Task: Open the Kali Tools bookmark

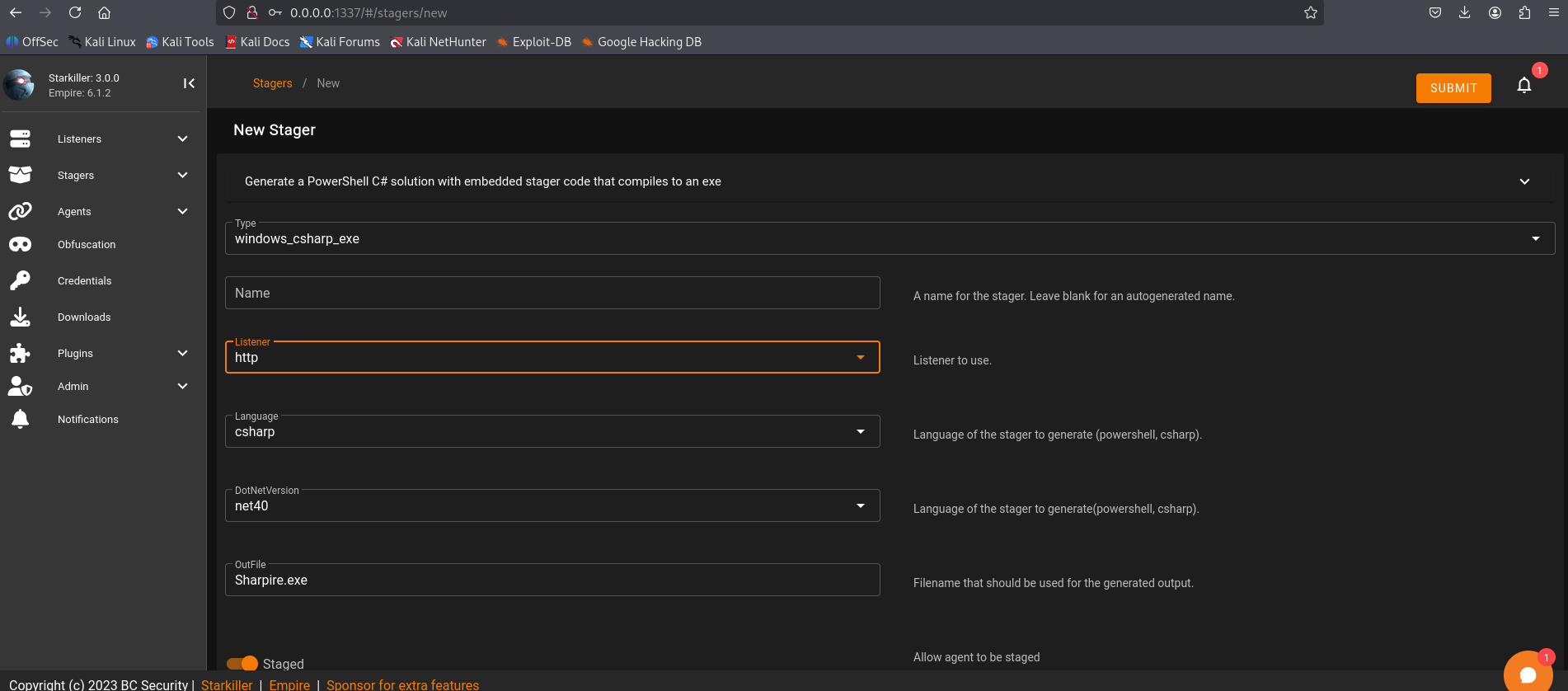Action: [180, 42]
